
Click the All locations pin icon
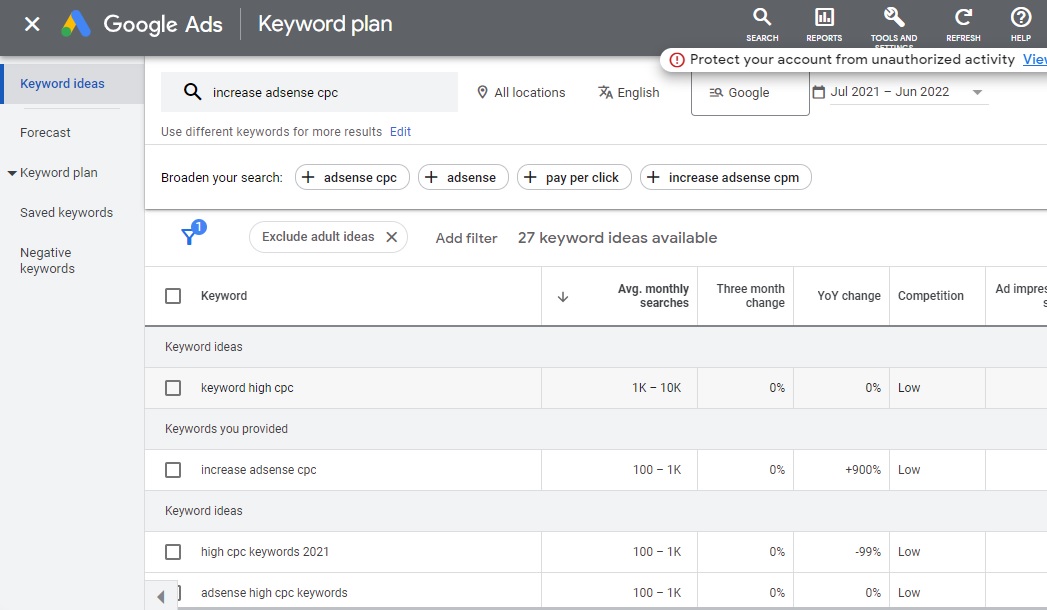pos(482,92)
